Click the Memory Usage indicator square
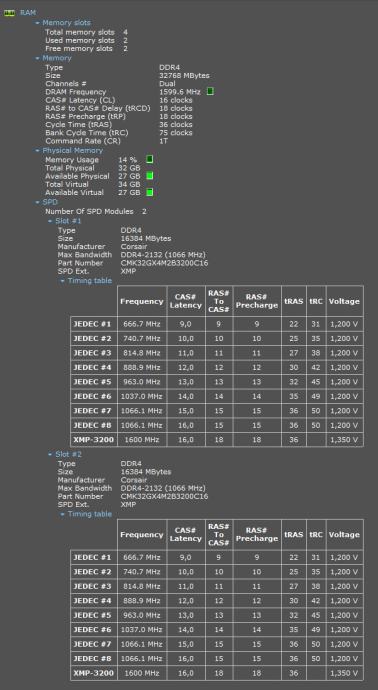The width and height of the screenshot is (378, 690). 150,159
